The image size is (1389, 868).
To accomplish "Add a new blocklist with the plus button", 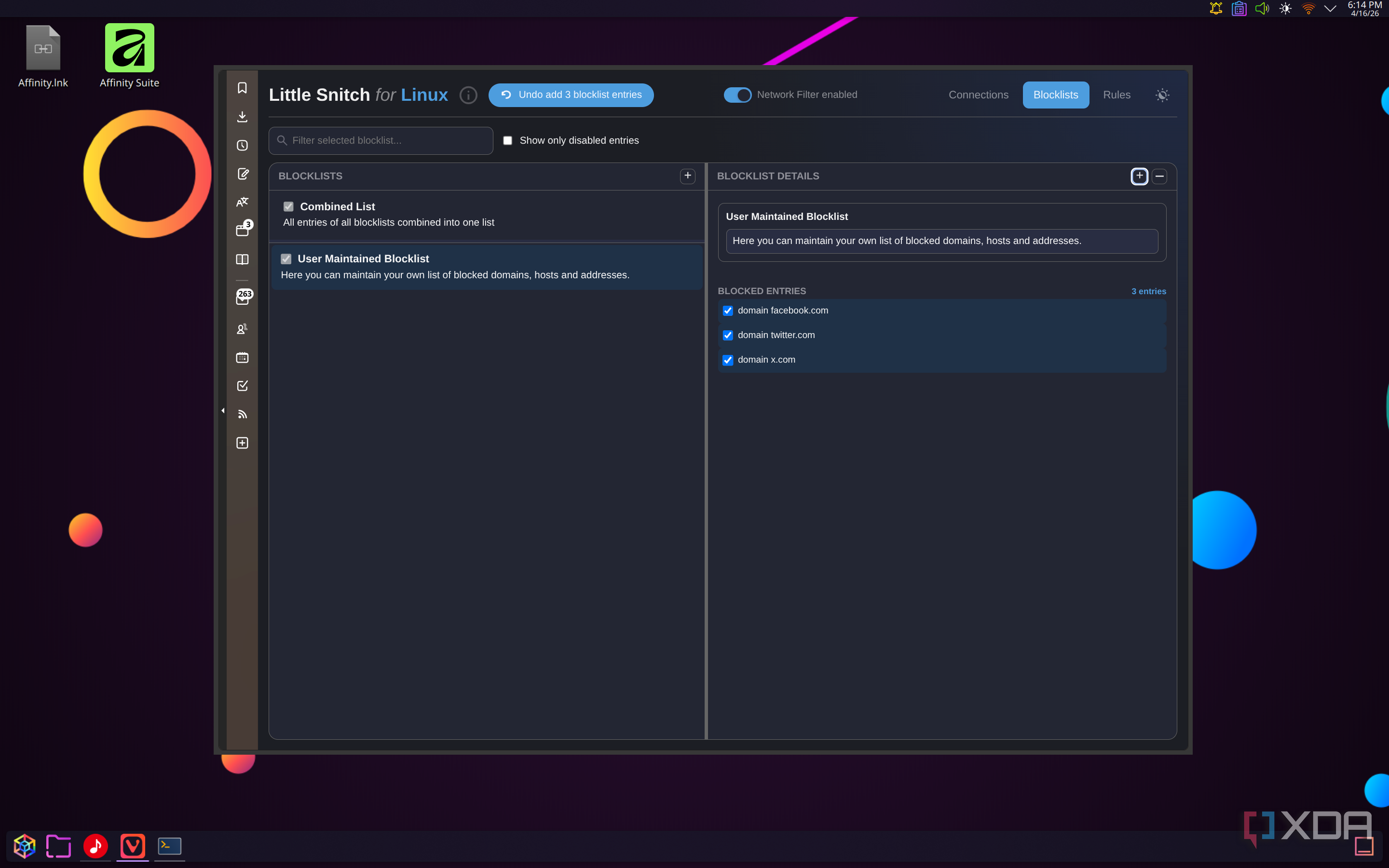I will 688,176.
